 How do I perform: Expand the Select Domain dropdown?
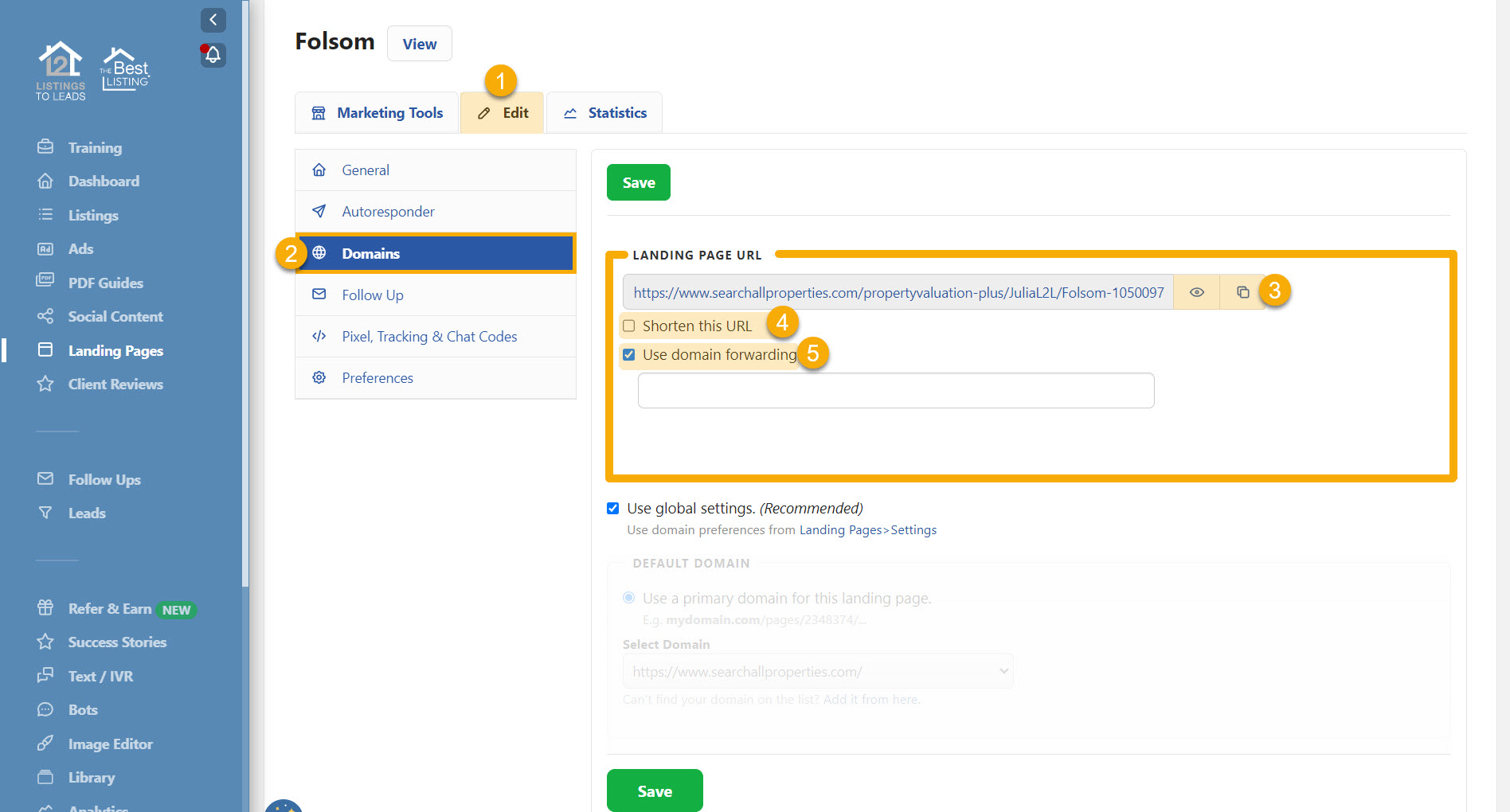[x=817, y=672]
